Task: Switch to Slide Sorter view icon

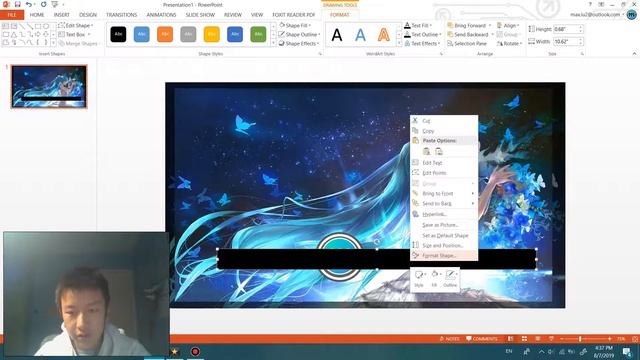Action: pos(524,339)
